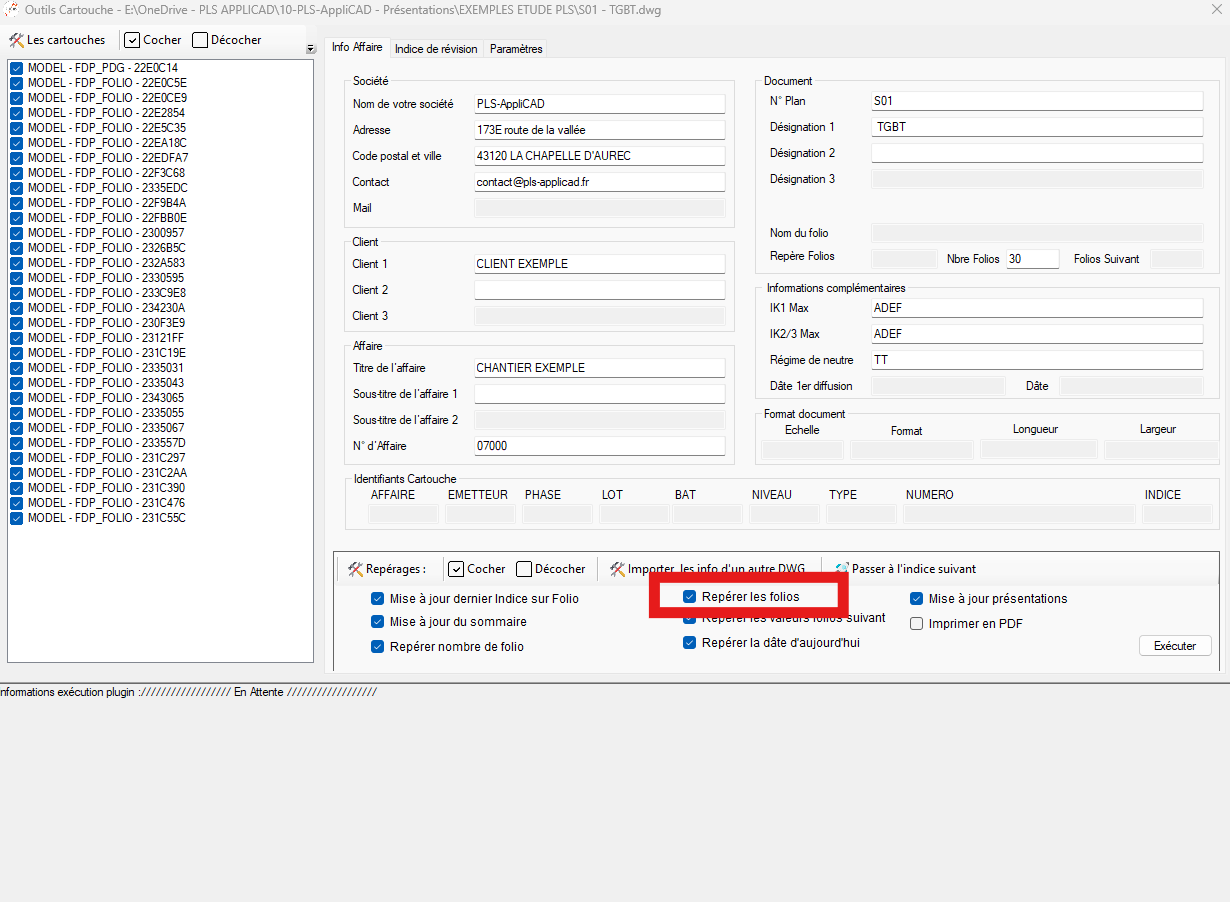Click the Décocher icon in cartouches toolbar
Viewport: 1230px width, 902px height.
(200, 40)
